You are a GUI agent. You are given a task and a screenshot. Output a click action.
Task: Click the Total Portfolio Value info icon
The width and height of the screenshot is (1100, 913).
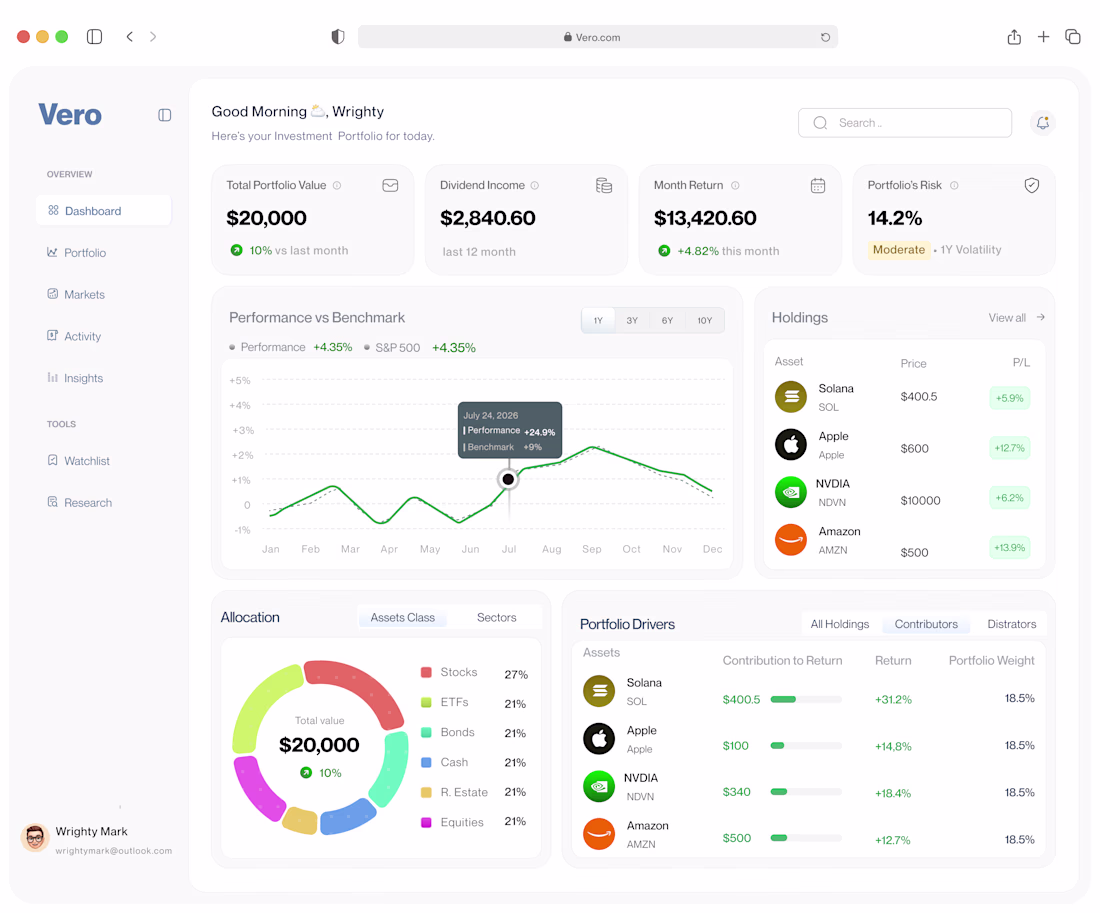[337, 185]
